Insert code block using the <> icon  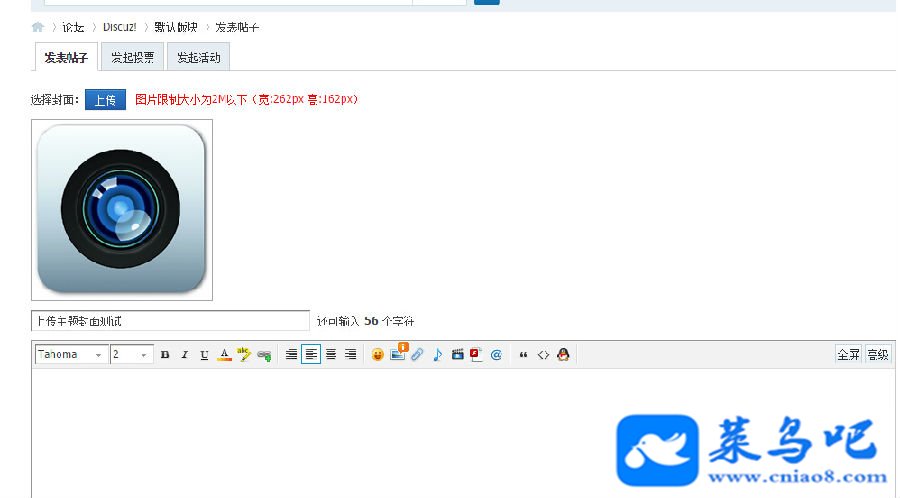(x=543, y=355)
